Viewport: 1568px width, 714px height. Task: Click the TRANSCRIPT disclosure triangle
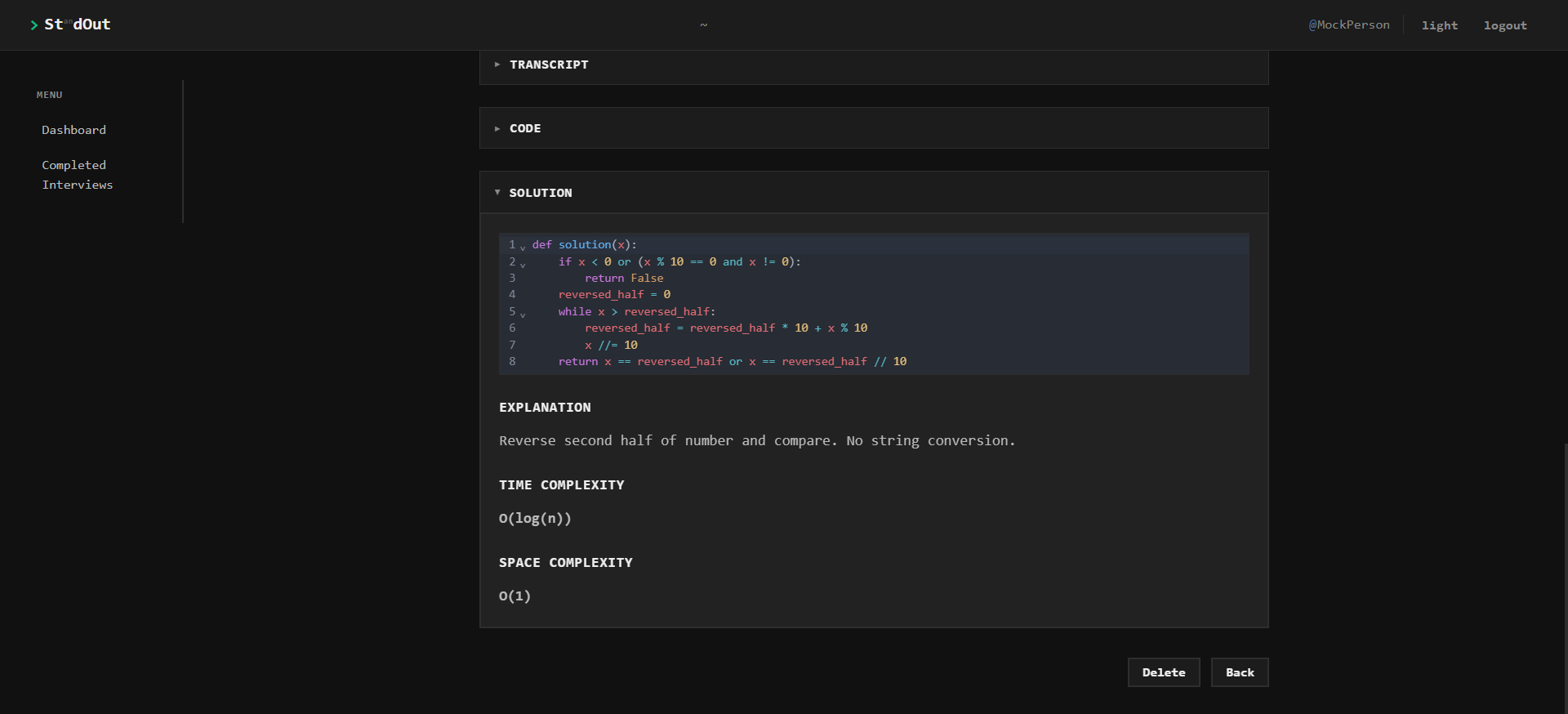(497, 65)
